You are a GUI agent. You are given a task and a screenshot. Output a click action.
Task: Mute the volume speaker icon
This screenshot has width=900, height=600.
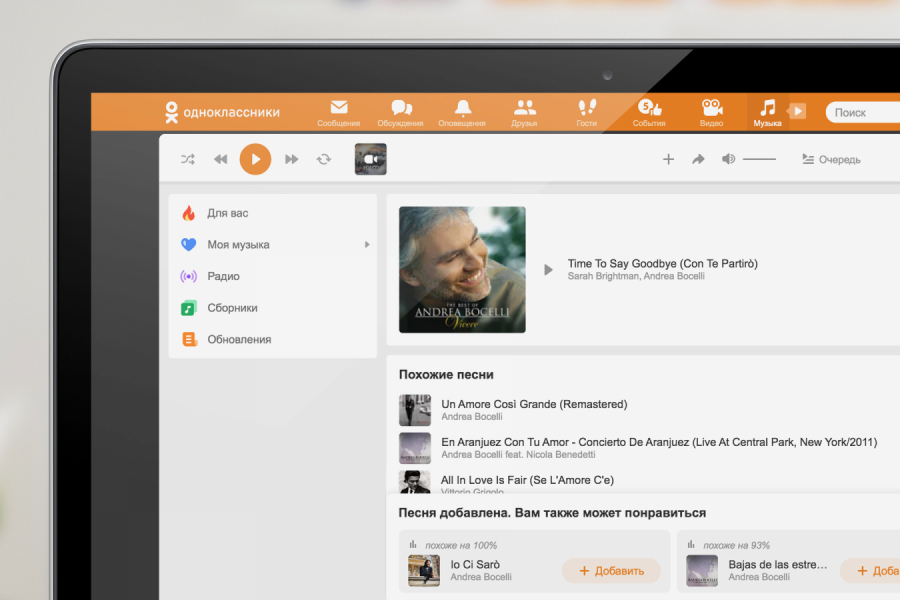728,159
